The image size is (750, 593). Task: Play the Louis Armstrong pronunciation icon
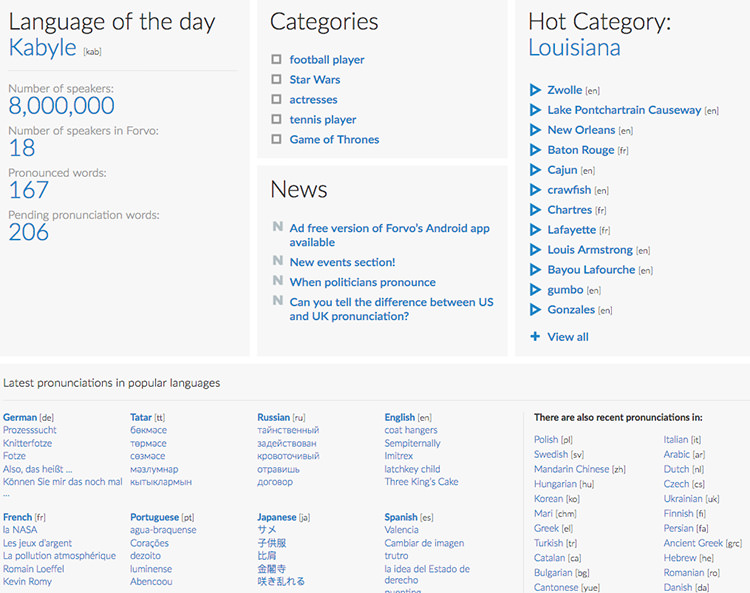pyautogui.click(x=535, y=250)
